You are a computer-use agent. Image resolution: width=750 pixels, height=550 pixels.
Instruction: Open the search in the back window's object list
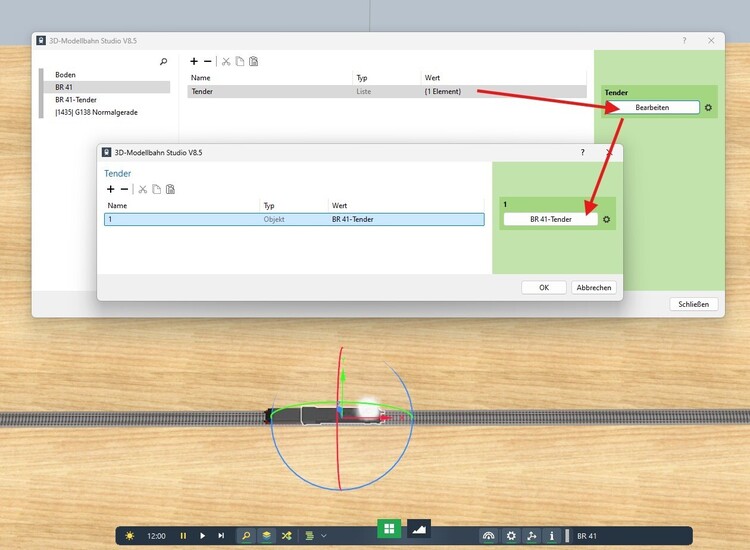tap(164, 61)
